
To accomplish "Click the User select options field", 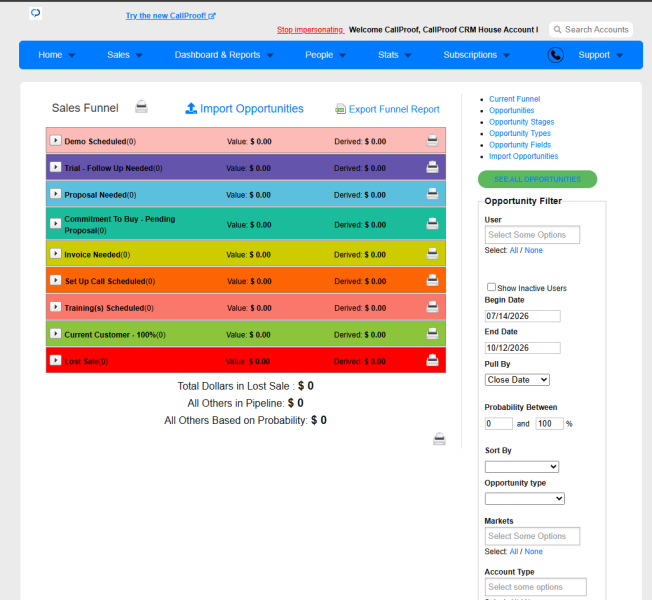I will click(532, 235).
